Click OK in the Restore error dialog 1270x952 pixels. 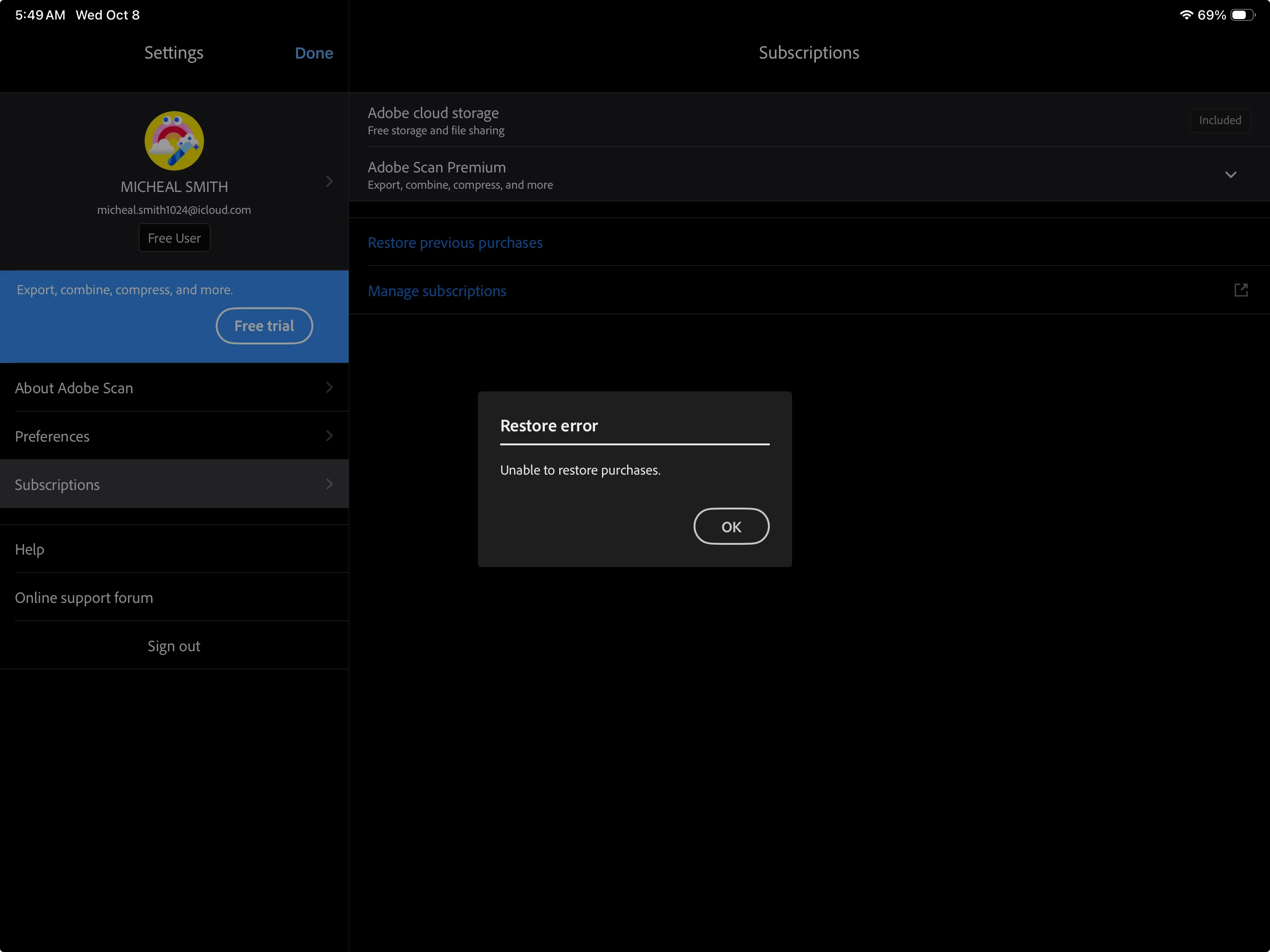[x=731, y=526]
